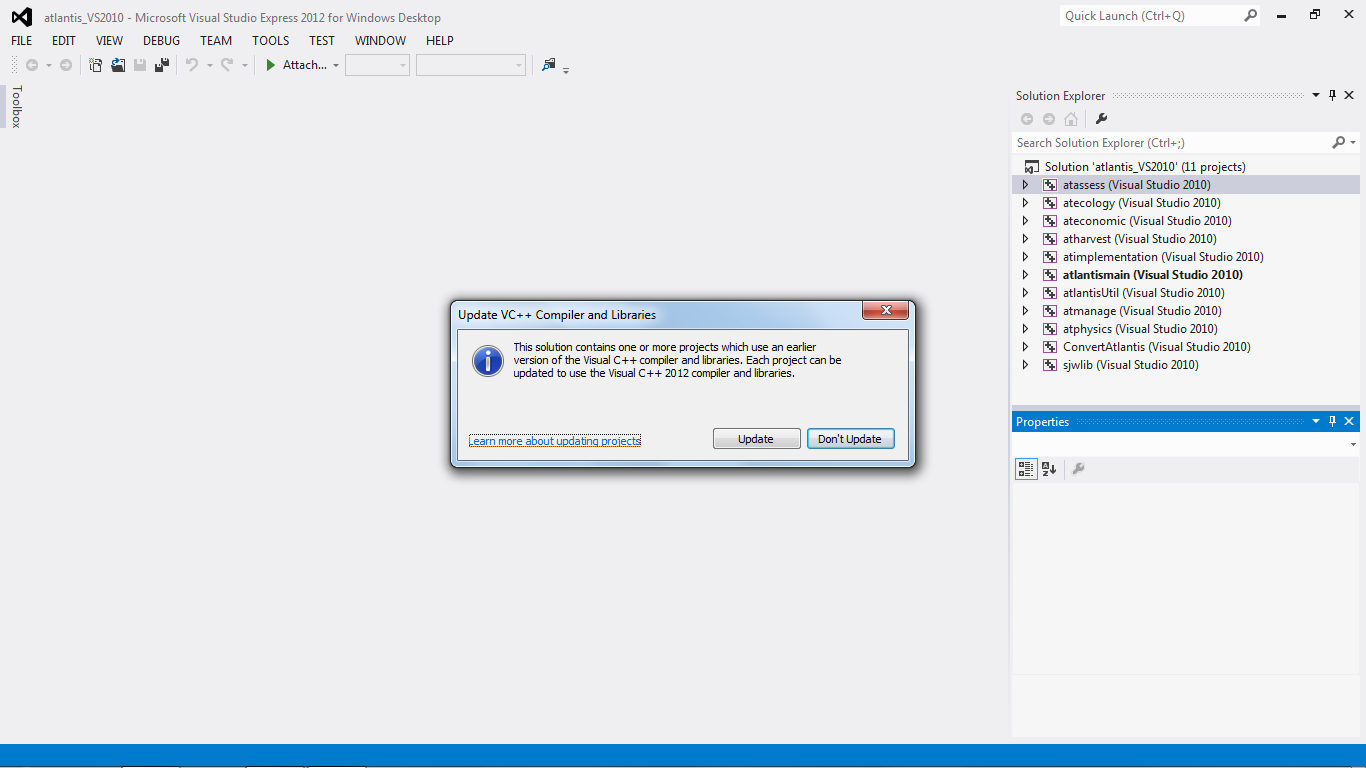Click the Find in Files toolbar icon
This screenshot has height=768, width=1366.
(x=548, y=65)
